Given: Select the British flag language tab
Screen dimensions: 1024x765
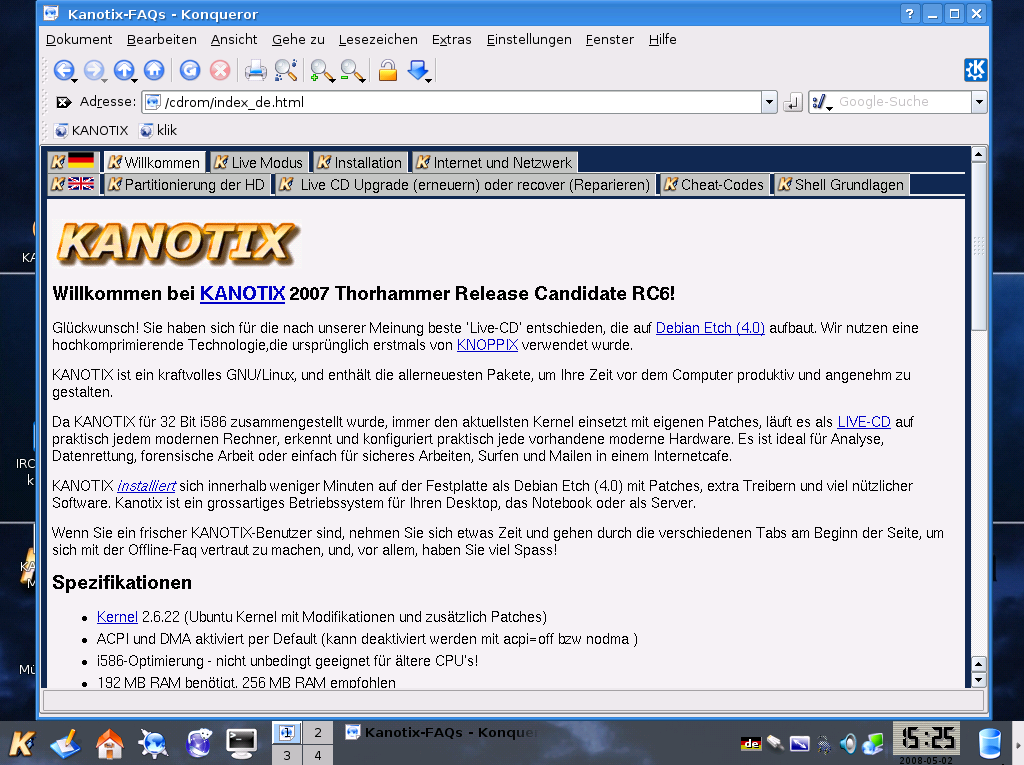Looking at the screenshot, I should click(x=73, y=184).
